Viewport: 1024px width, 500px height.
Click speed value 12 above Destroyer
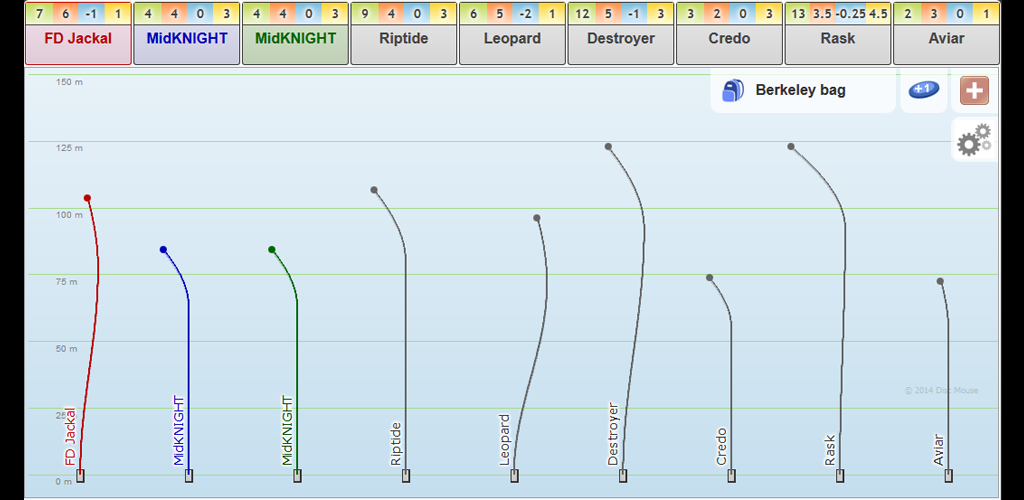[x=582, y=14]
